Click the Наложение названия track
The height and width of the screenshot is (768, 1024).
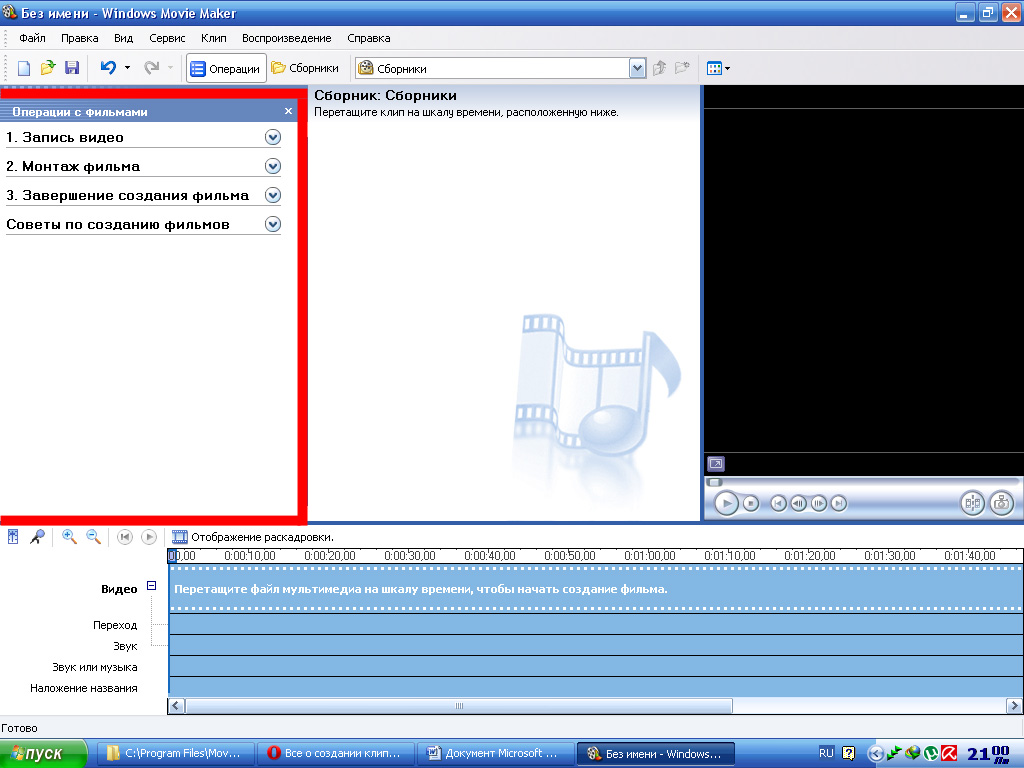click(596, 687)
